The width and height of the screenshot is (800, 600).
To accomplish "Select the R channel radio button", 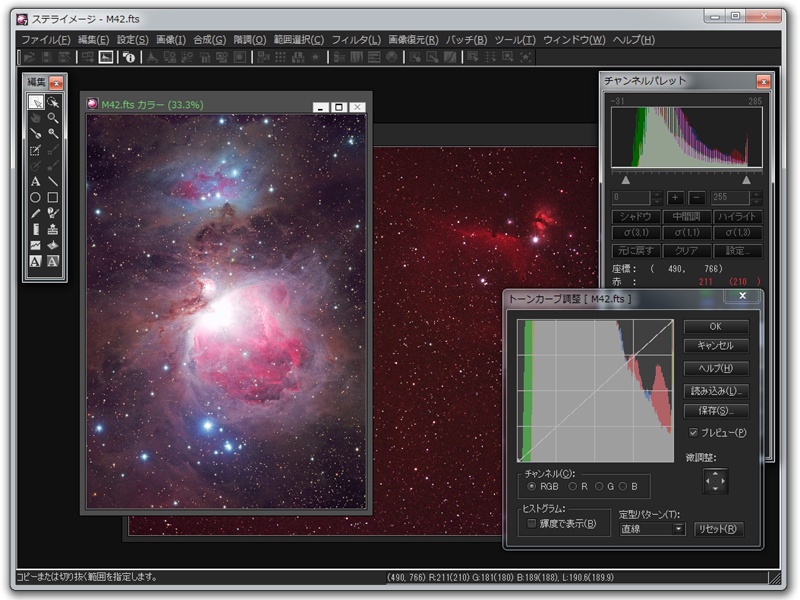I will point(572,486).
